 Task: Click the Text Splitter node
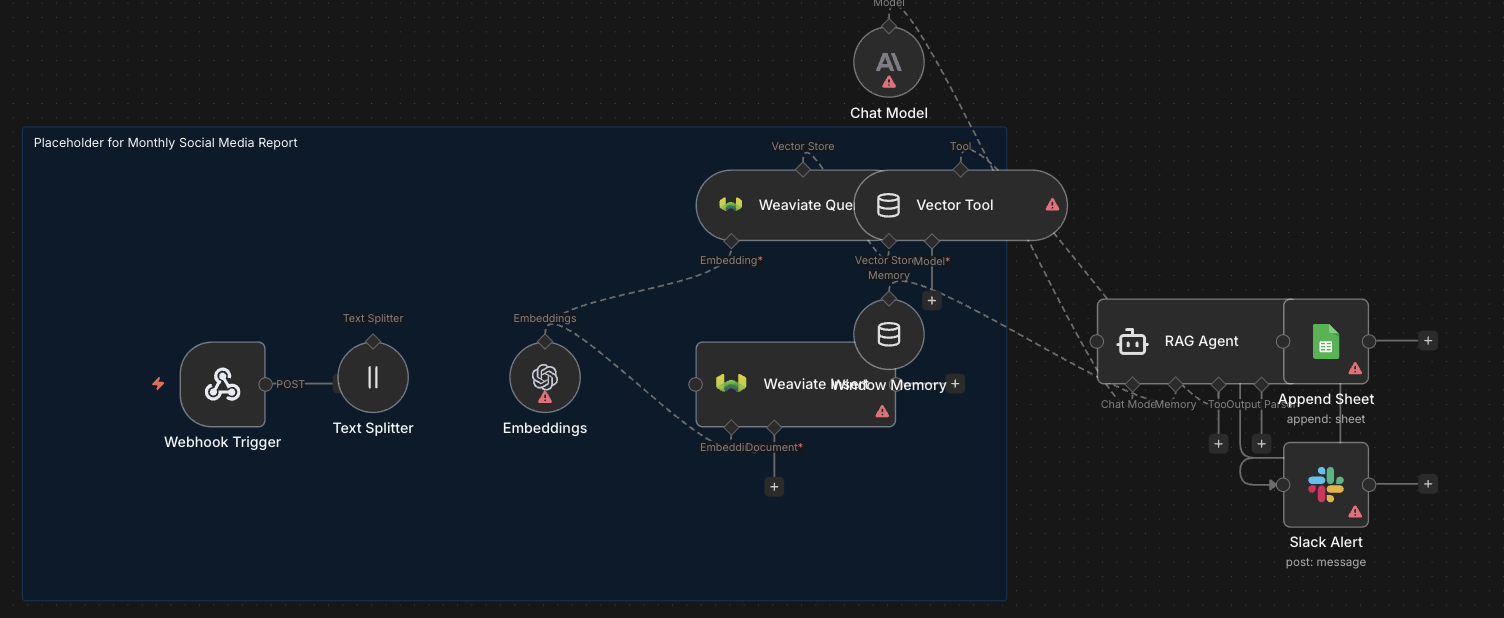[373, 378]
